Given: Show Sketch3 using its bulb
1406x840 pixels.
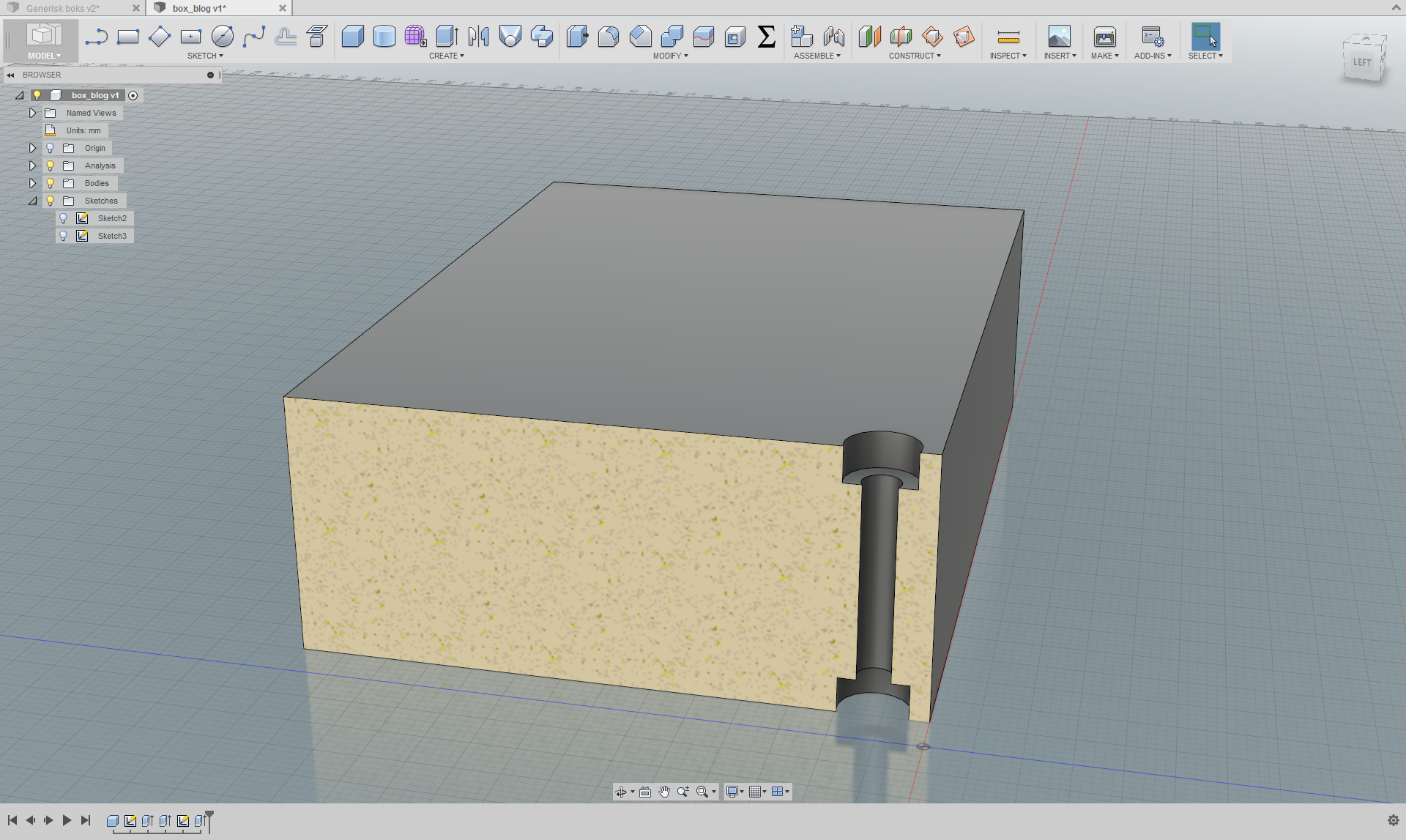Looking at the screenshot, I should pyautogui.click(x=64, y=236).
